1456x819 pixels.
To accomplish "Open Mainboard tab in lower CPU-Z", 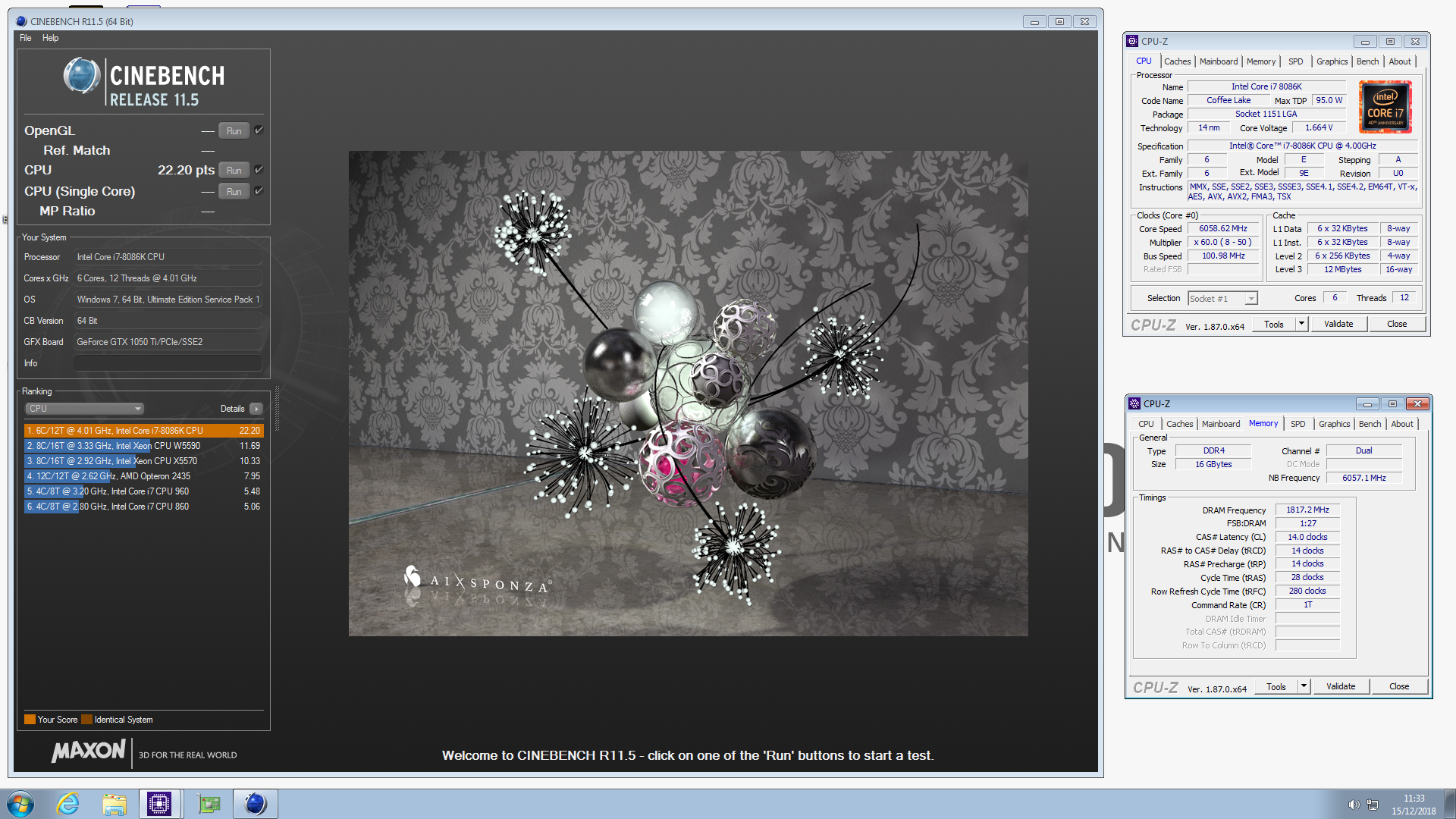I will [x=1221, y=424].
